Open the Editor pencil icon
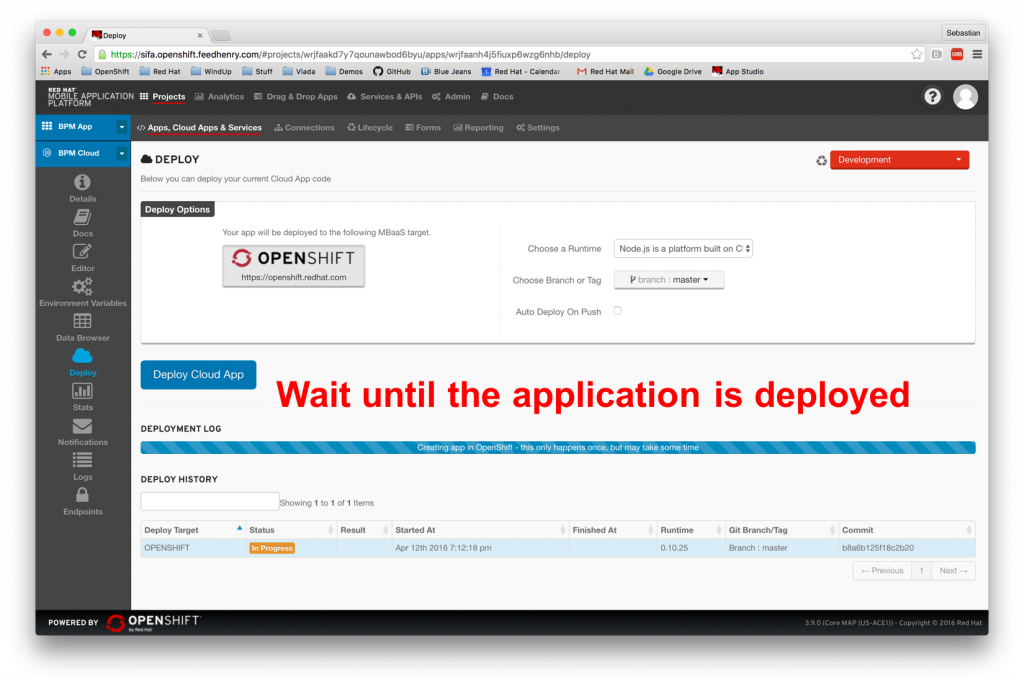Image resolution: width=1024 pixels, height=686 pixels. pos(82,252)
